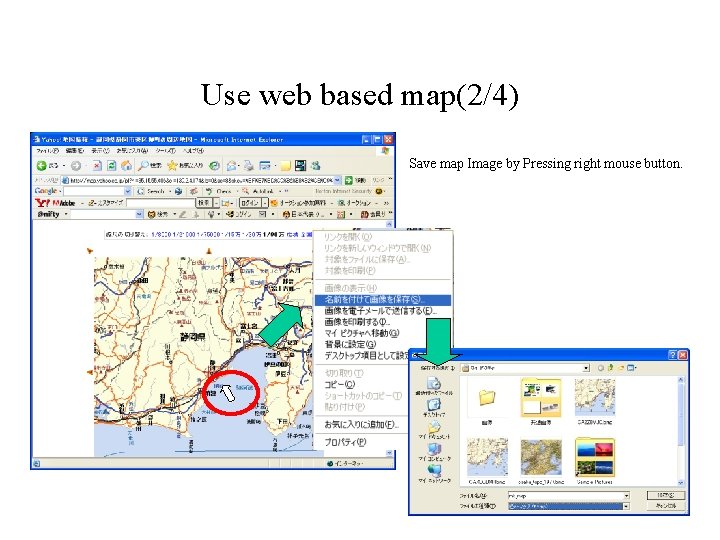Click the Google toolbar logo
The width and height of the screenshot is (720, 540).
coord(45,191)
